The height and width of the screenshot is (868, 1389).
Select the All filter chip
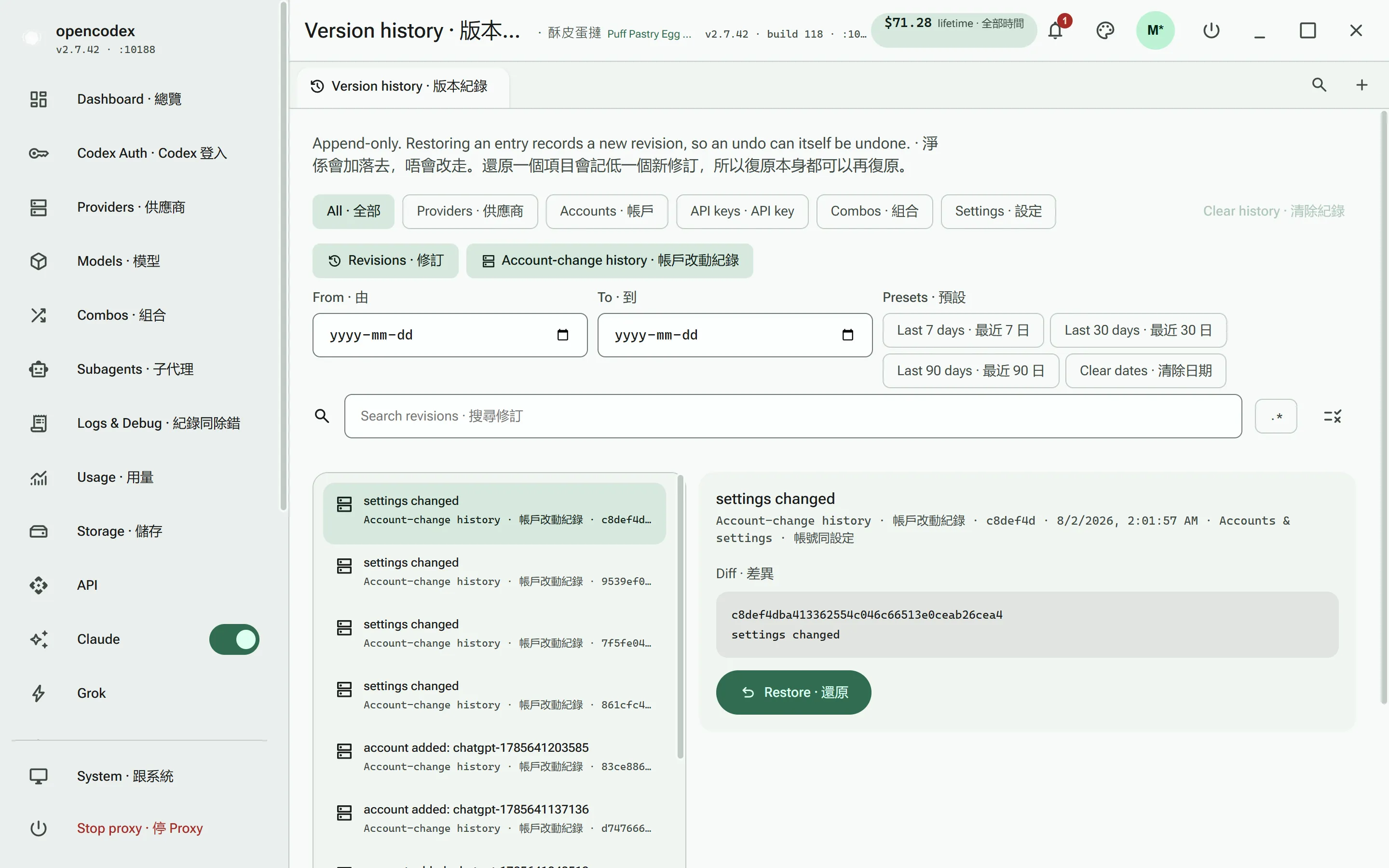coord(353,211)
